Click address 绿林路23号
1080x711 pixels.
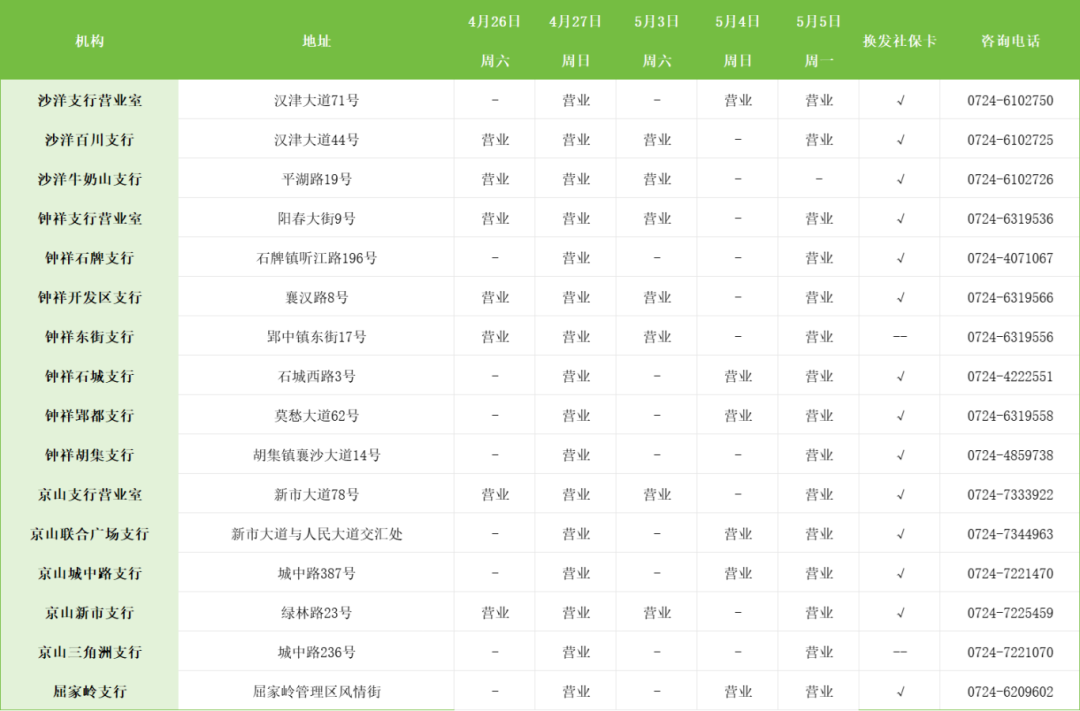tap(316, 612)
